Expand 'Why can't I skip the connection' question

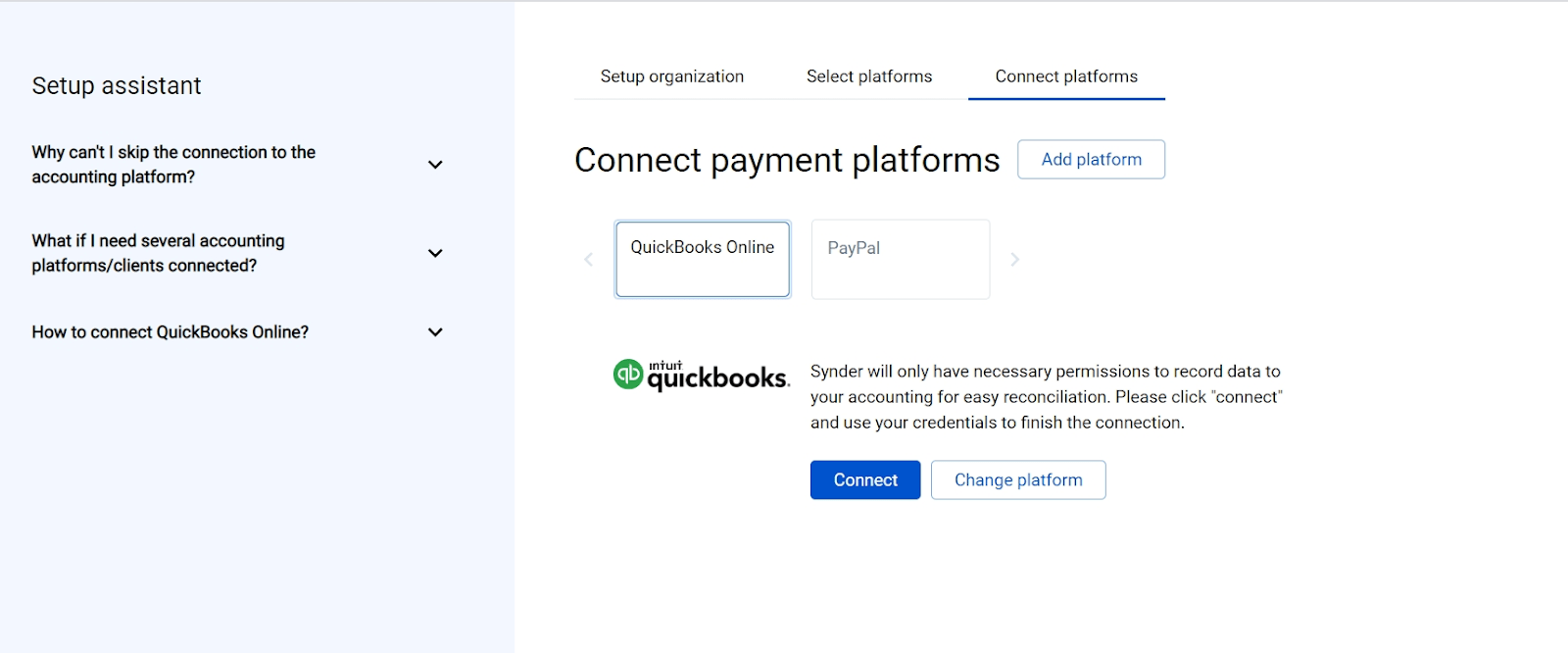coord(435,164)
